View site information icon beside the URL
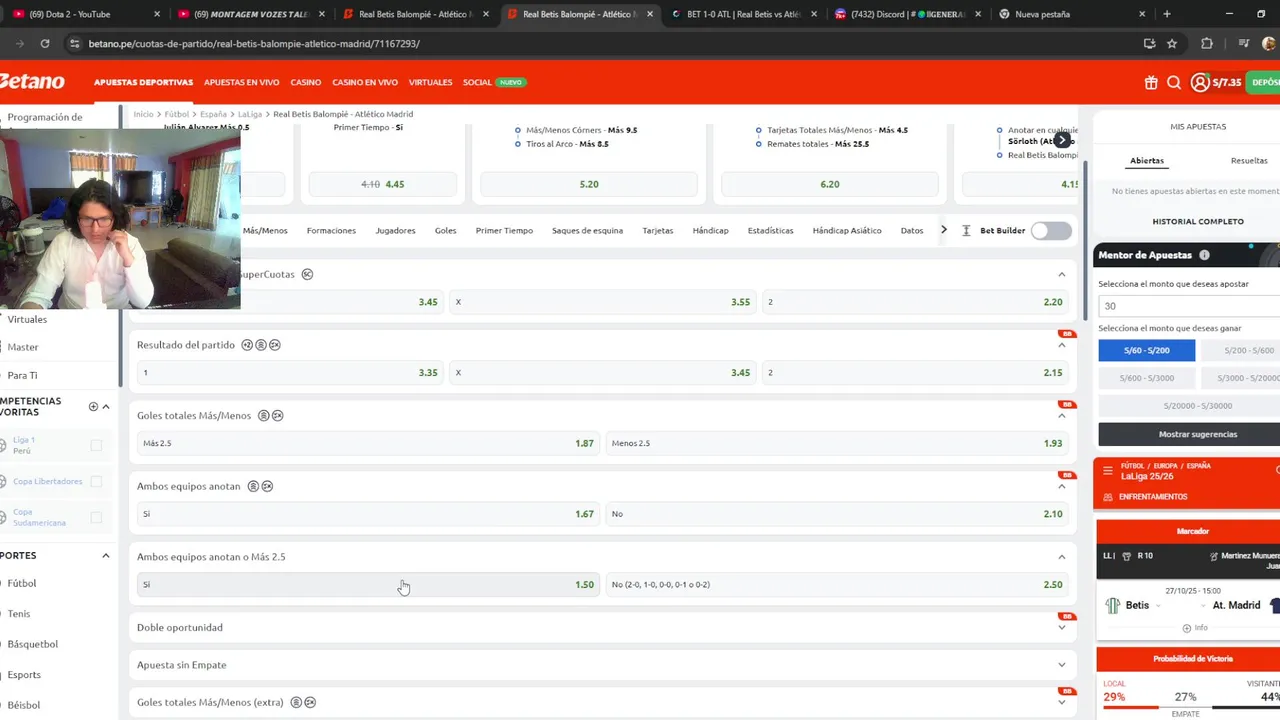 74,44
